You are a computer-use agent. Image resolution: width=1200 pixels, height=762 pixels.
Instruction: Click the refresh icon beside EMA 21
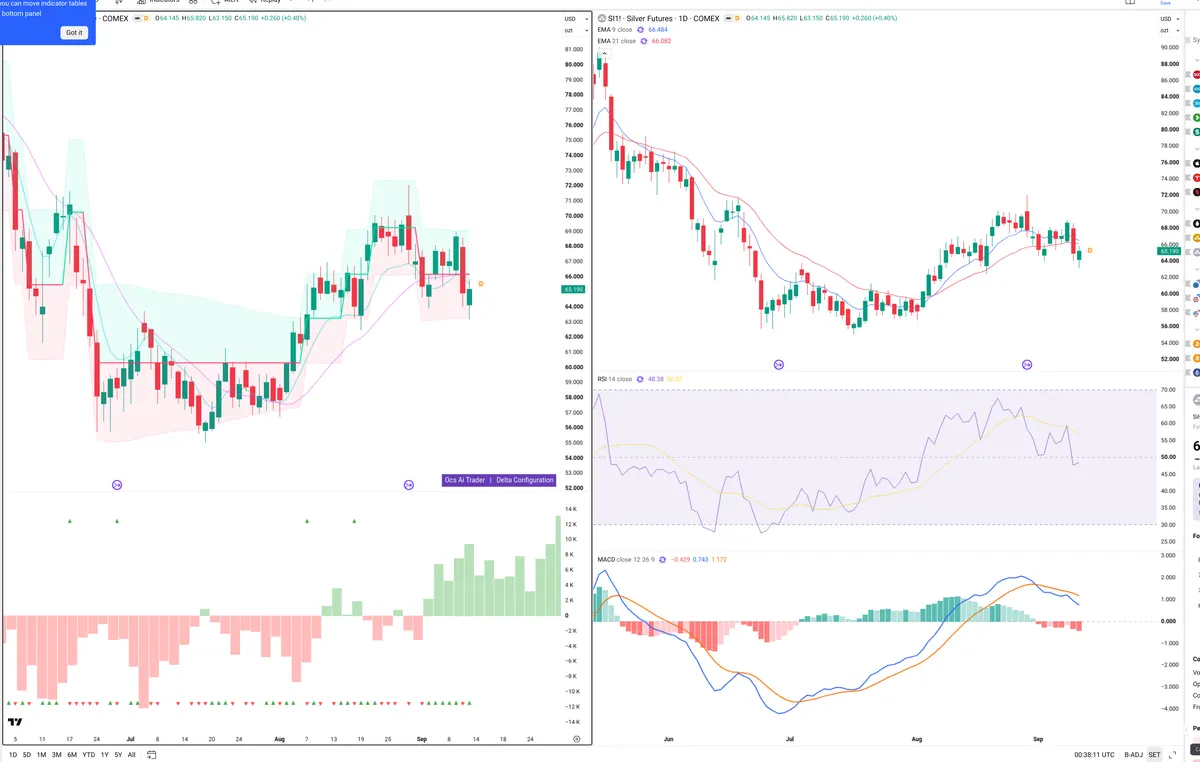coord(644,41)
